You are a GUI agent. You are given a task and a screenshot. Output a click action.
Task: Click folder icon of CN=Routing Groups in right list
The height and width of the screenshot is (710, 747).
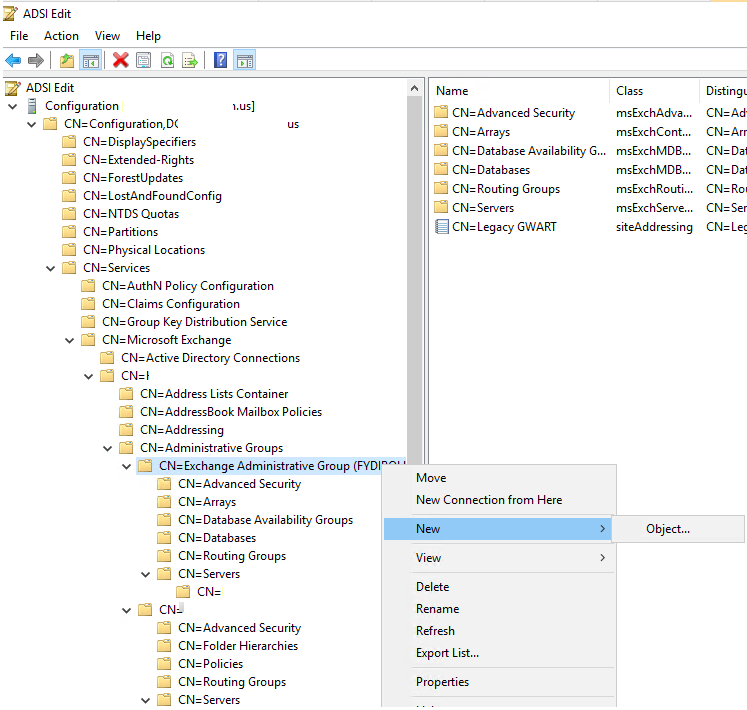[441, 189]
